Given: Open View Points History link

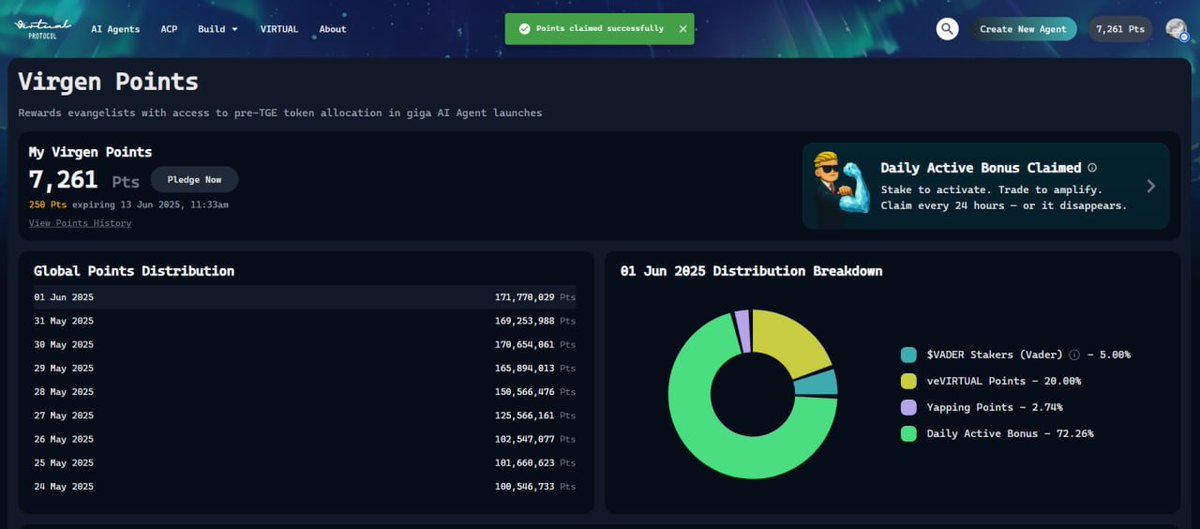Looking at the screenshot, I should pyautogui.click(x=80, y=223).
